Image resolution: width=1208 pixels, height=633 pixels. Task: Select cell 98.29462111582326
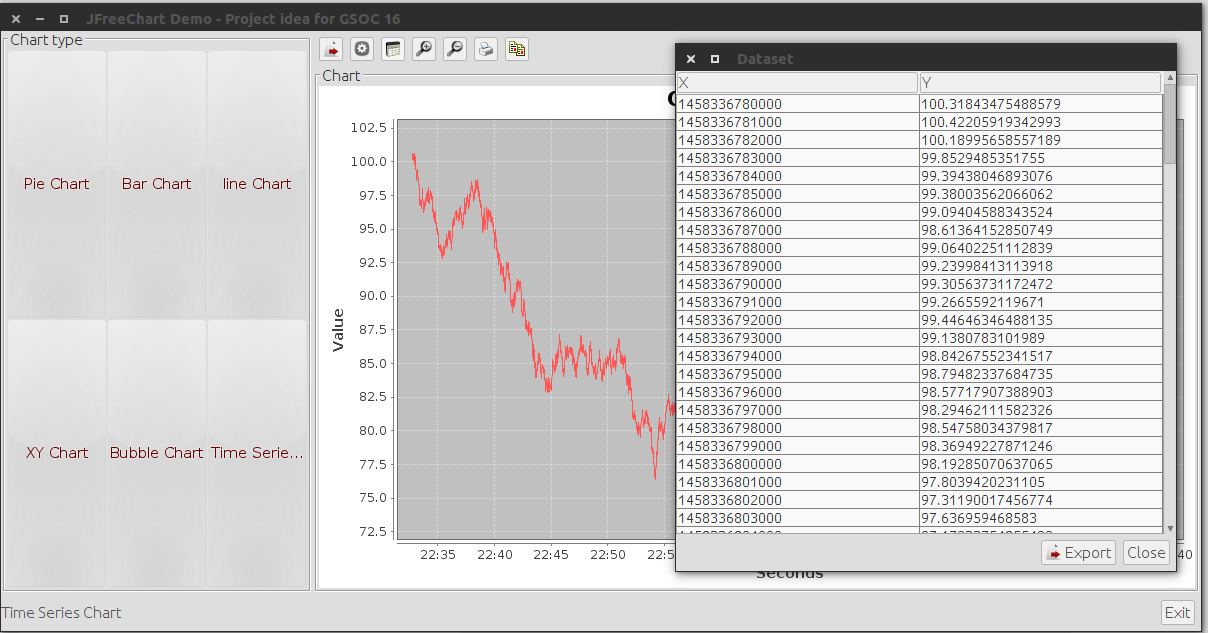(1041, 410)
